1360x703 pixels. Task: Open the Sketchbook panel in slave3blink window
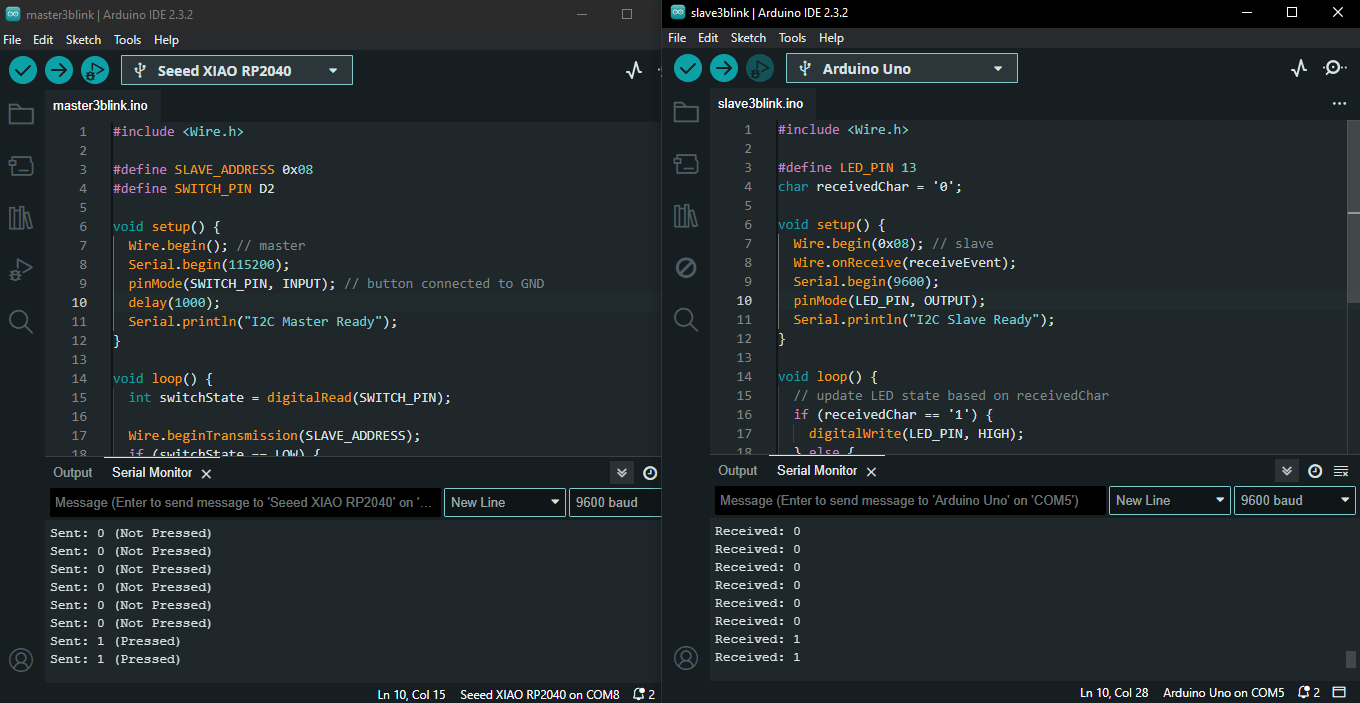coord(686,111)
